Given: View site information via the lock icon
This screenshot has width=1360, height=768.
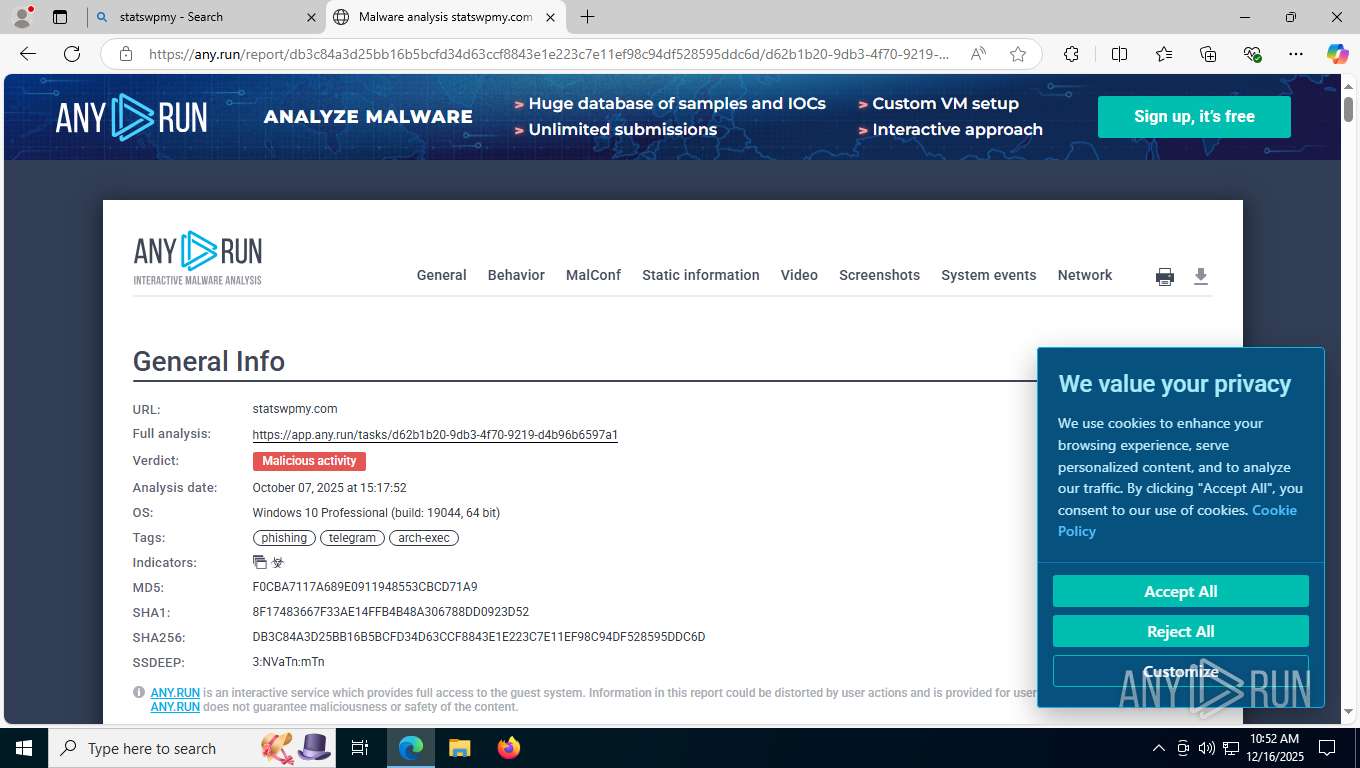Looking at the screenshot, I should coord(126,54).
